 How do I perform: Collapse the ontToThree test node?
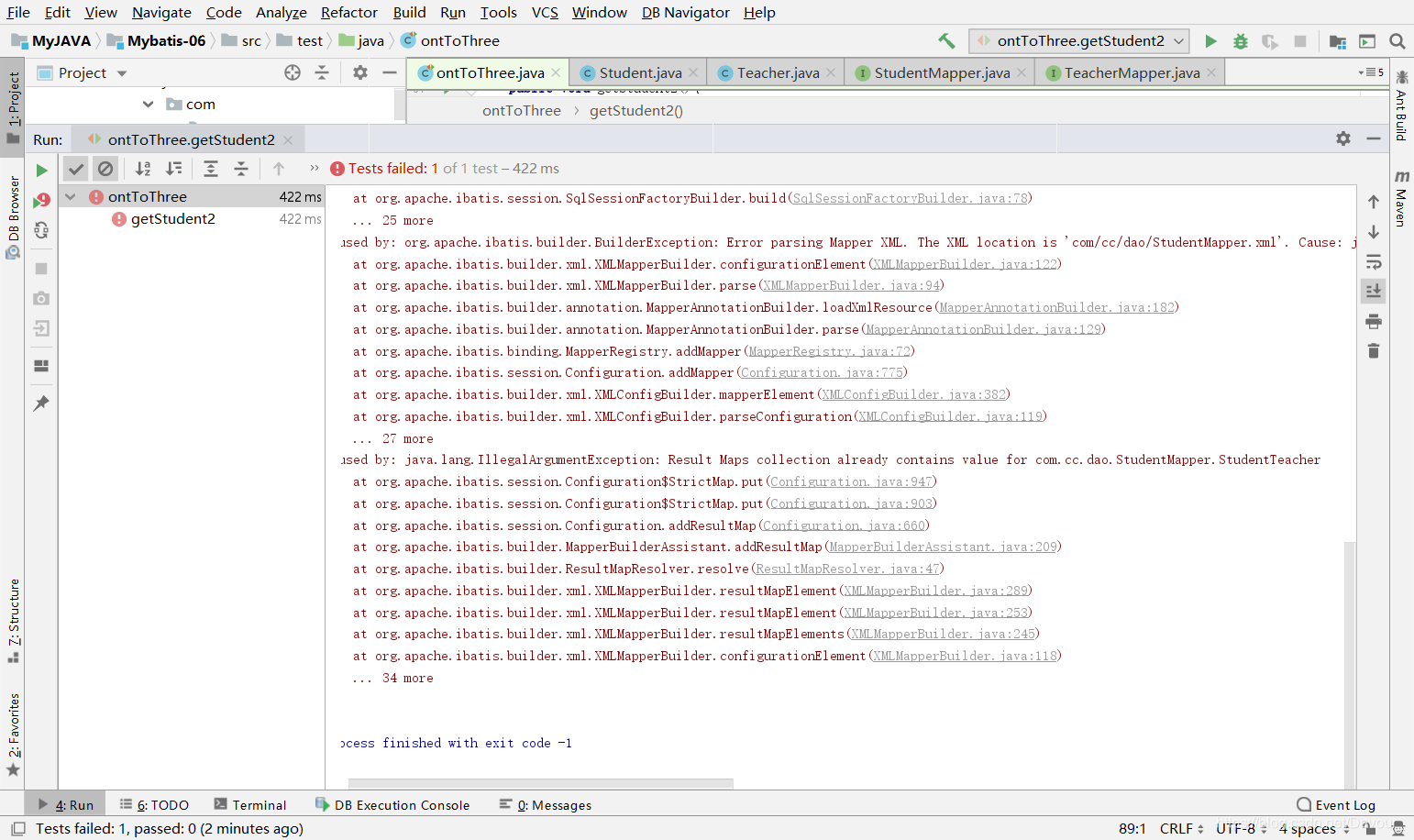tap(71, 196)
